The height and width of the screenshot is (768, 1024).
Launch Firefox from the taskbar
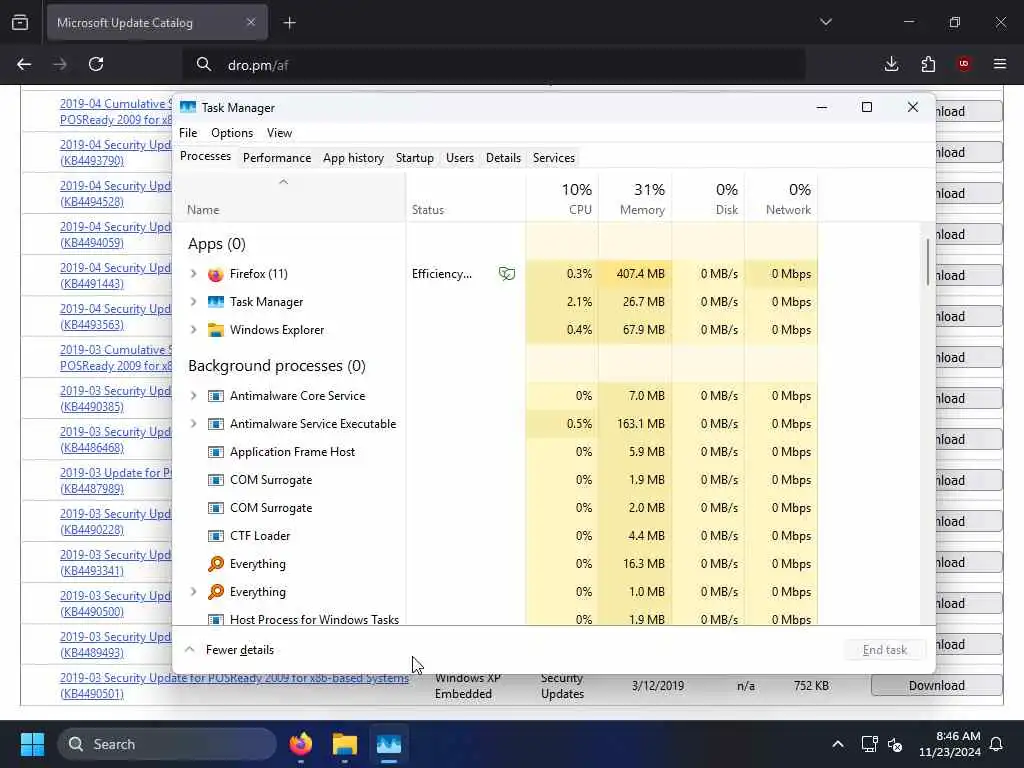pyautogui.click(x=301, y=744)
